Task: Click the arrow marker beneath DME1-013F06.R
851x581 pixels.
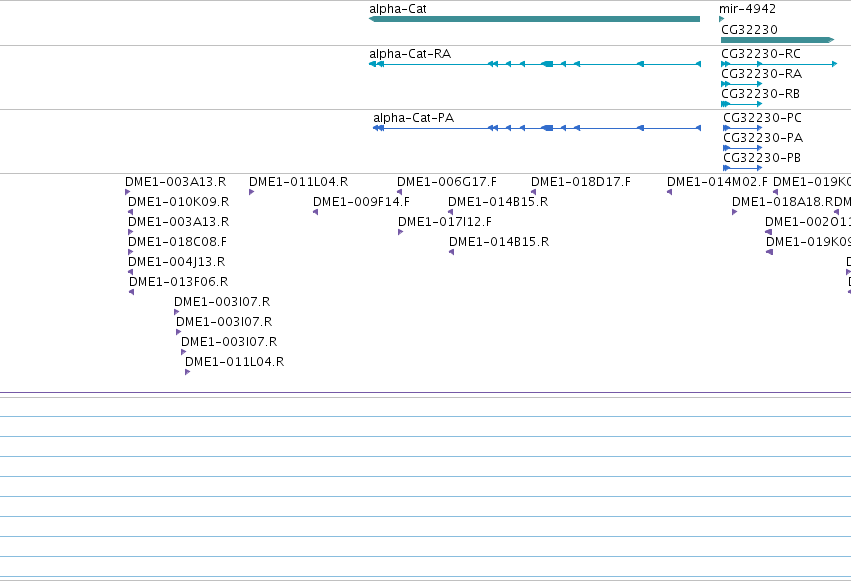Action: (x=131, y=292)
